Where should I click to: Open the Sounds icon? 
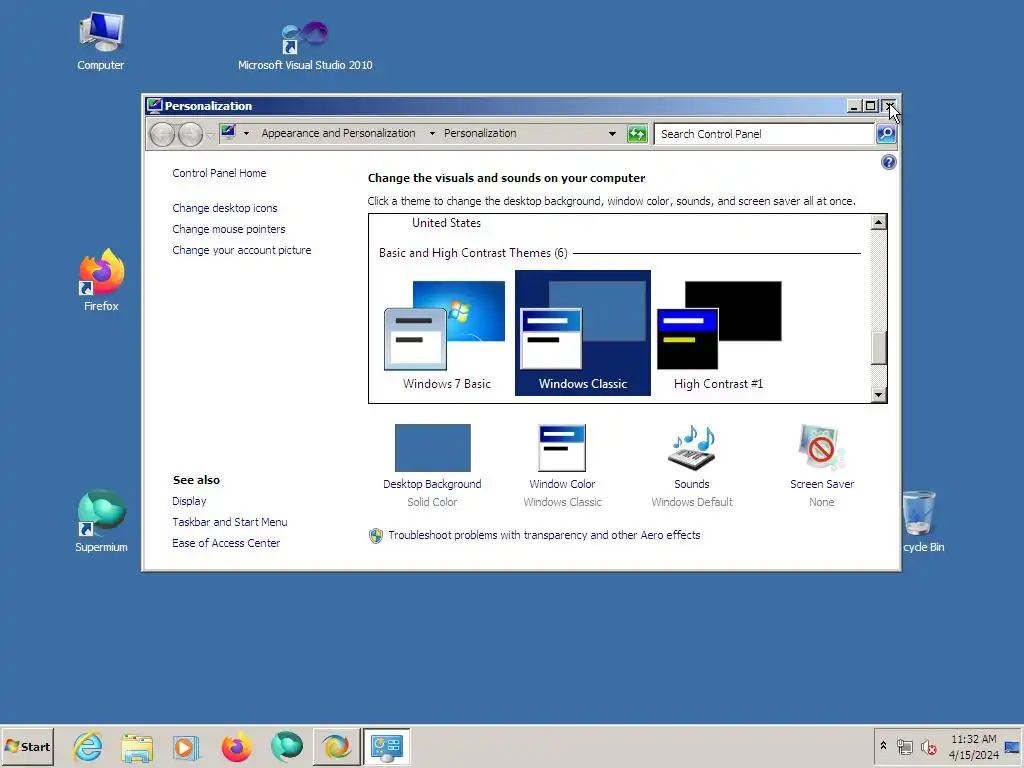click(x=692, y=447)
